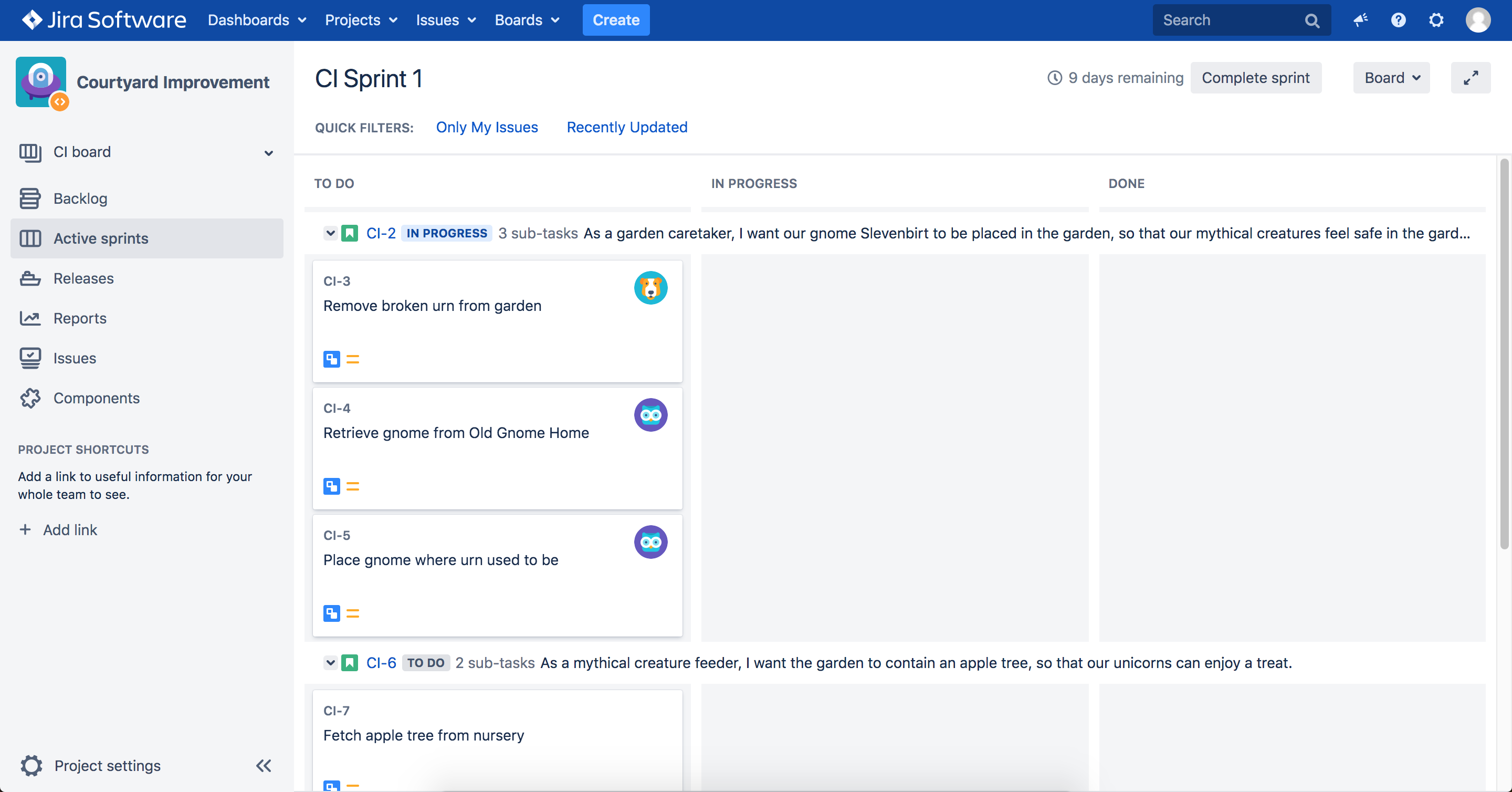Click the vertical board scrollbar
The image size is (1512, 792).
pyautogui.click(x=1504, y=354)
